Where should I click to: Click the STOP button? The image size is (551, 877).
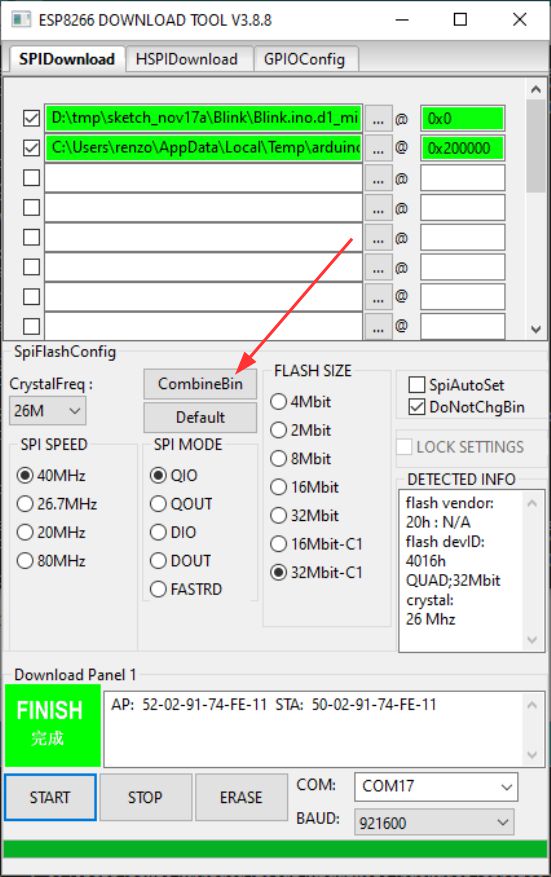145,797
